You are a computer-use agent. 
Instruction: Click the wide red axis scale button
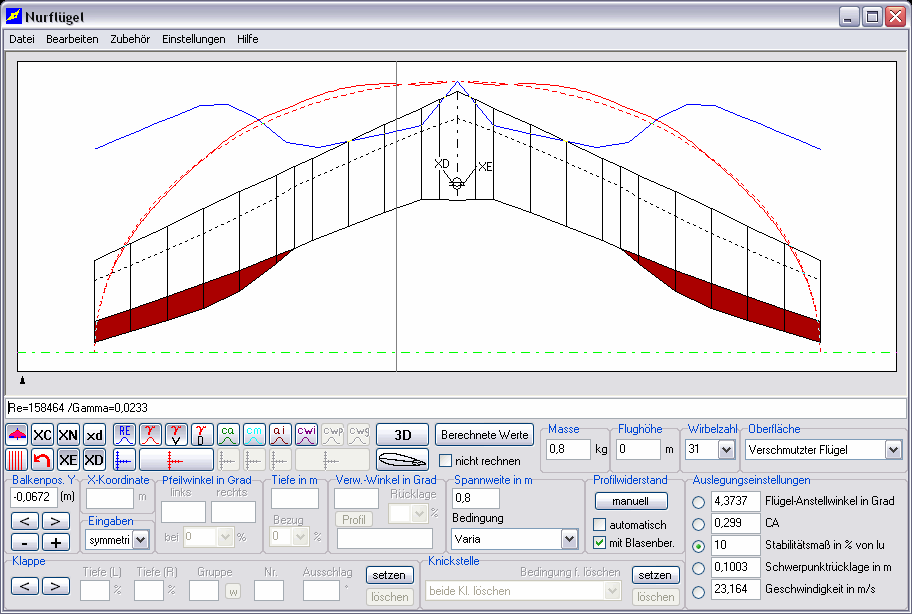tap(176, 460)
